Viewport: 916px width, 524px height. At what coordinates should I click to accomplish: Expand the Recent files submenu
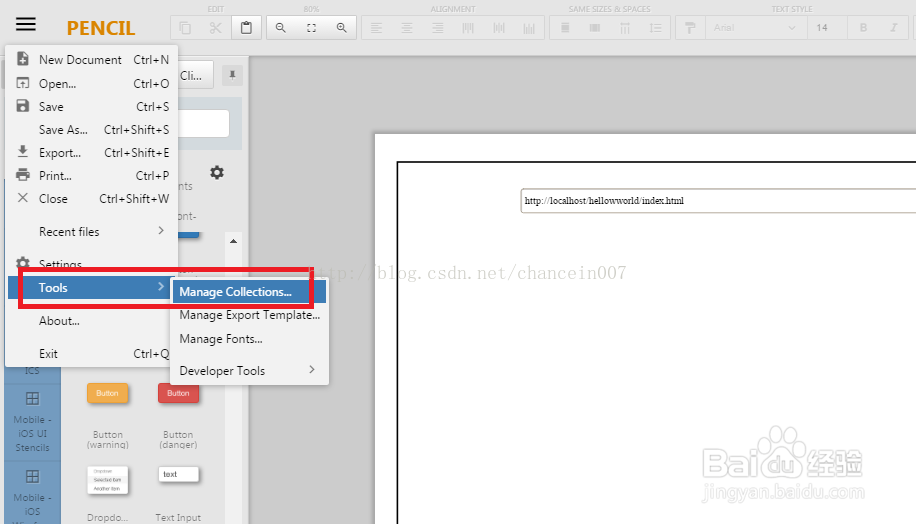pyautogui.click(x=92, y=231)
